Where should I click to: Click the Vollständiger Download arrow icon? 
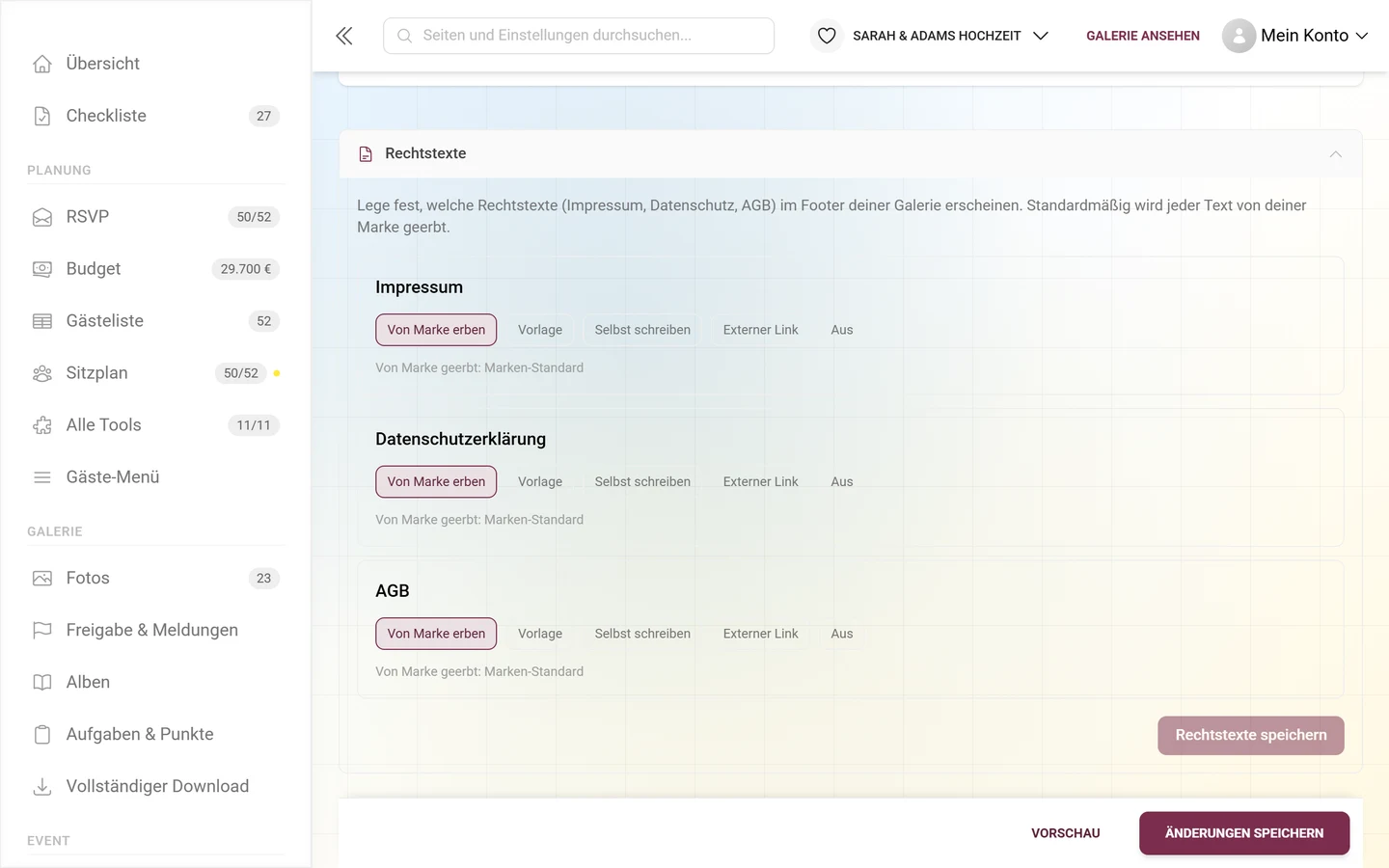(x=42, y=787)
